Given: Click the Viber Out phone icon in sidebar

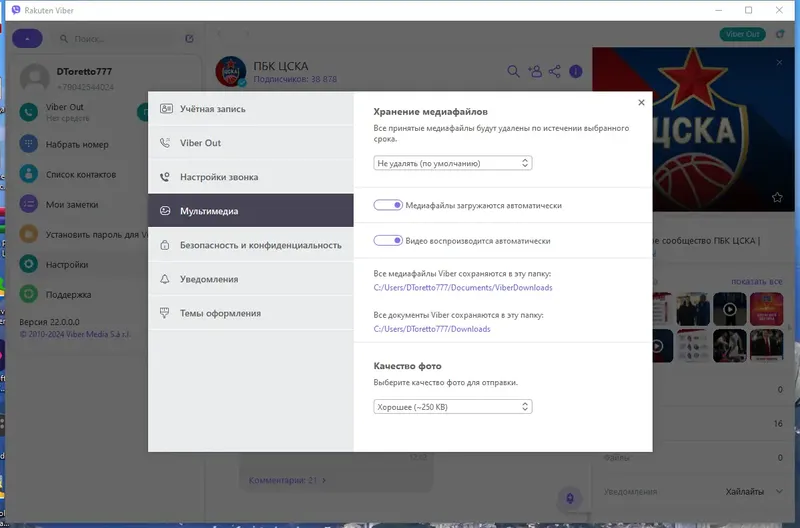Looking at the screenshot, I should tap(29, 112).
